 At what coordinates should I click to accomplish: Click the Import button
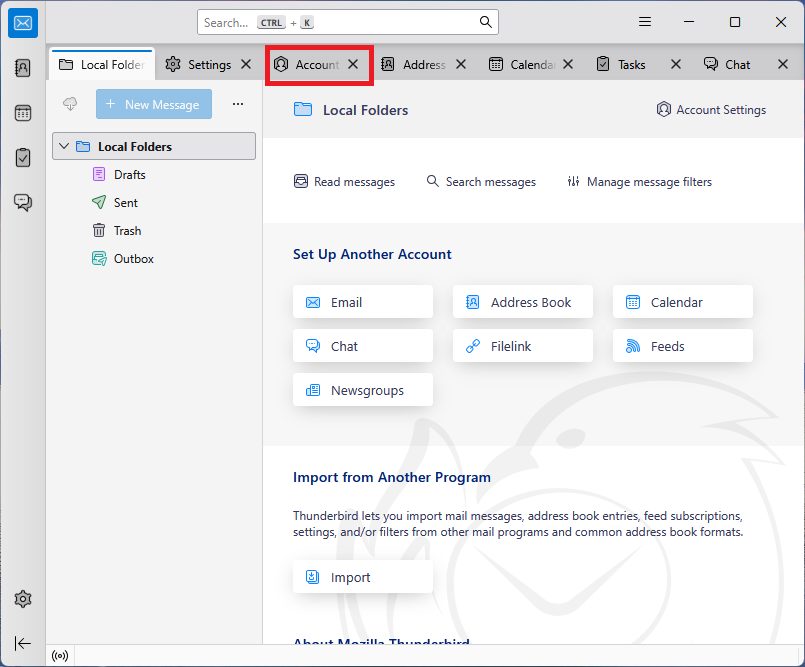coord(363,577)
